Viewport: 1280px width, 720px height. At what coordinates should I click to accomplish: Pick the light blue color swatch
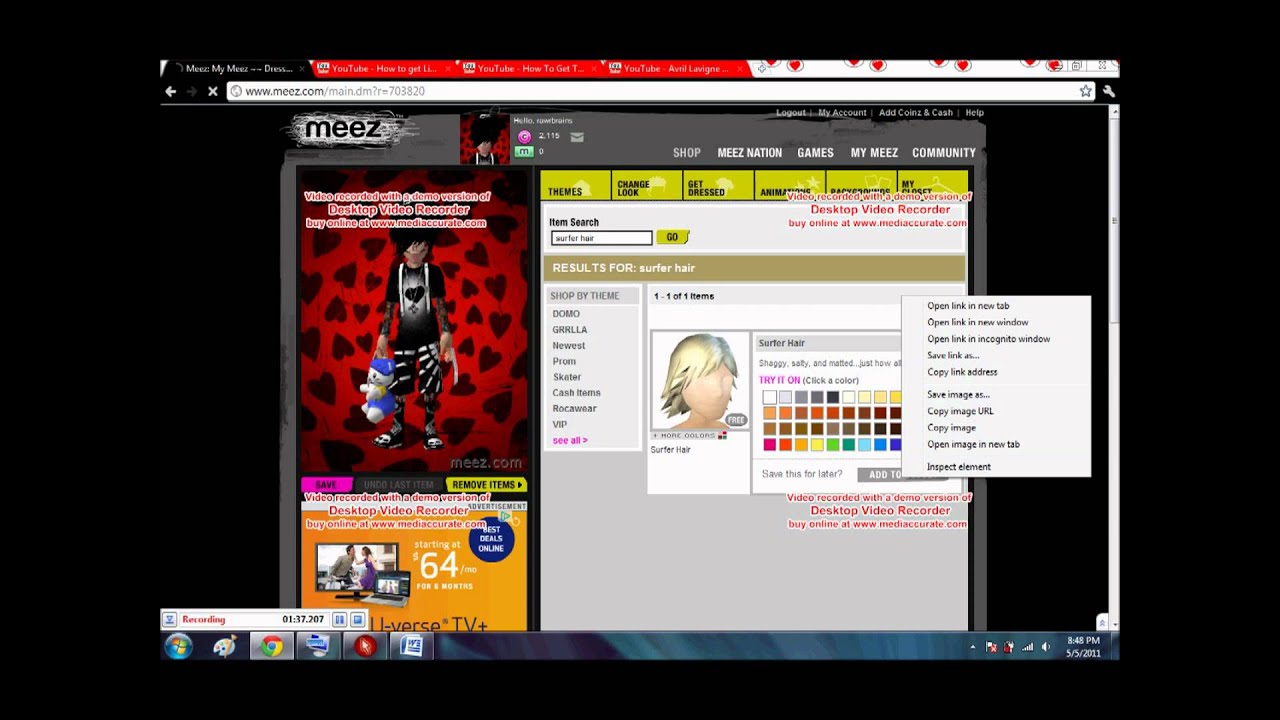pos(865,445)
